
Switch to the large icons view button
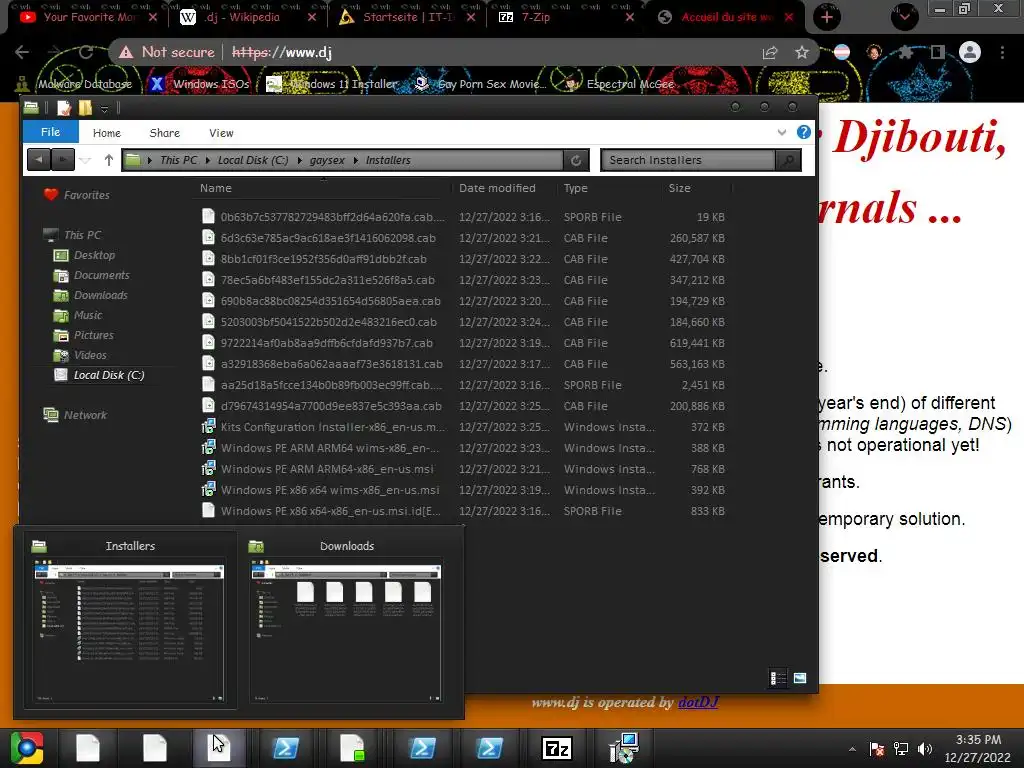pos(799,678)
